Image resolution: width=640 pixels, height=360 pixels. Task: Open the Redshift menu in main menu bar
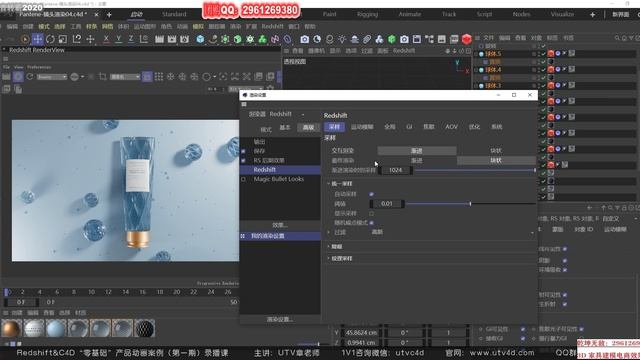pyautogui.click(x=272, y=27)
